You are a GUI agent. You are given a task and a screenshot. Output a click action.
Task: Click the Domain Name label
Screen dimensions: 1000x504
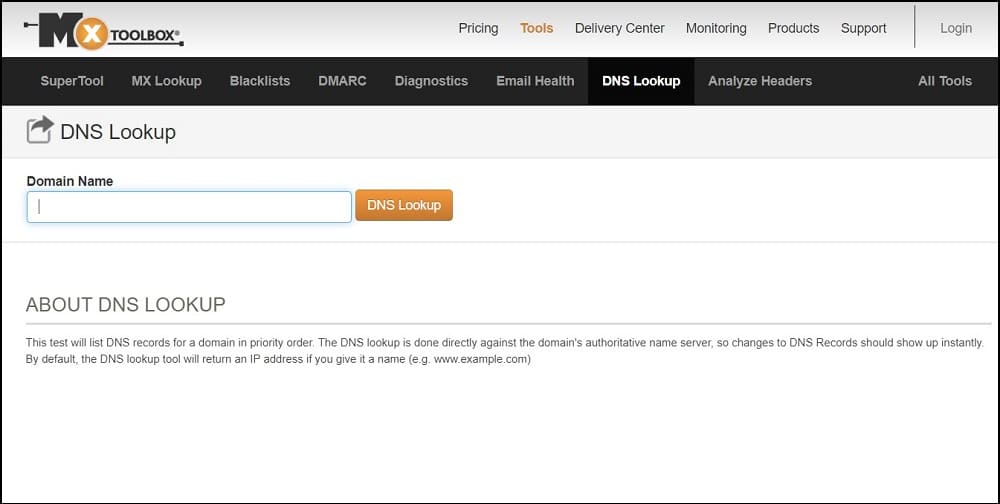(70, 181)
